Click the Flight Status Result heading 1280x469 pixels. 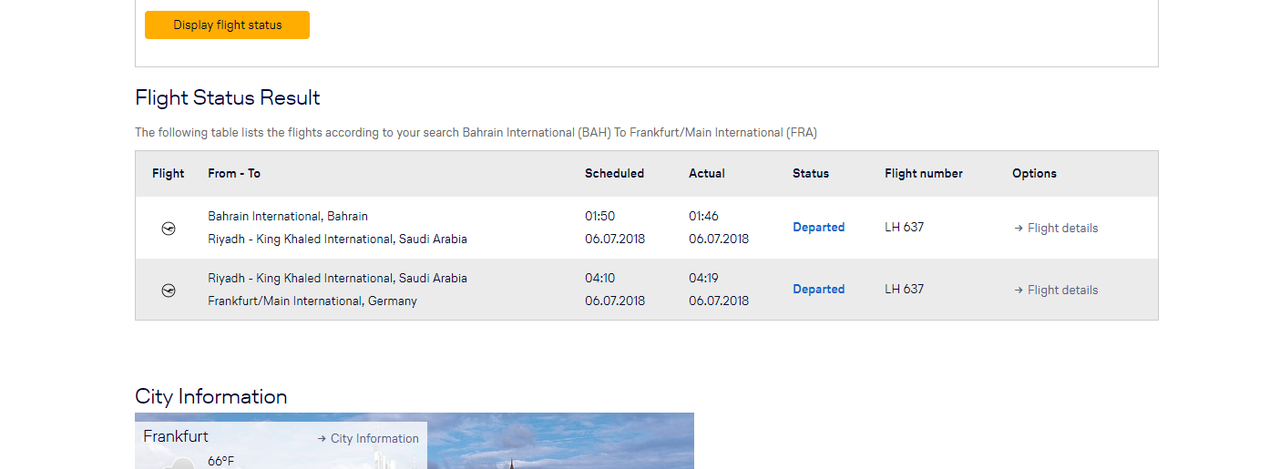[x=228, y=98]
